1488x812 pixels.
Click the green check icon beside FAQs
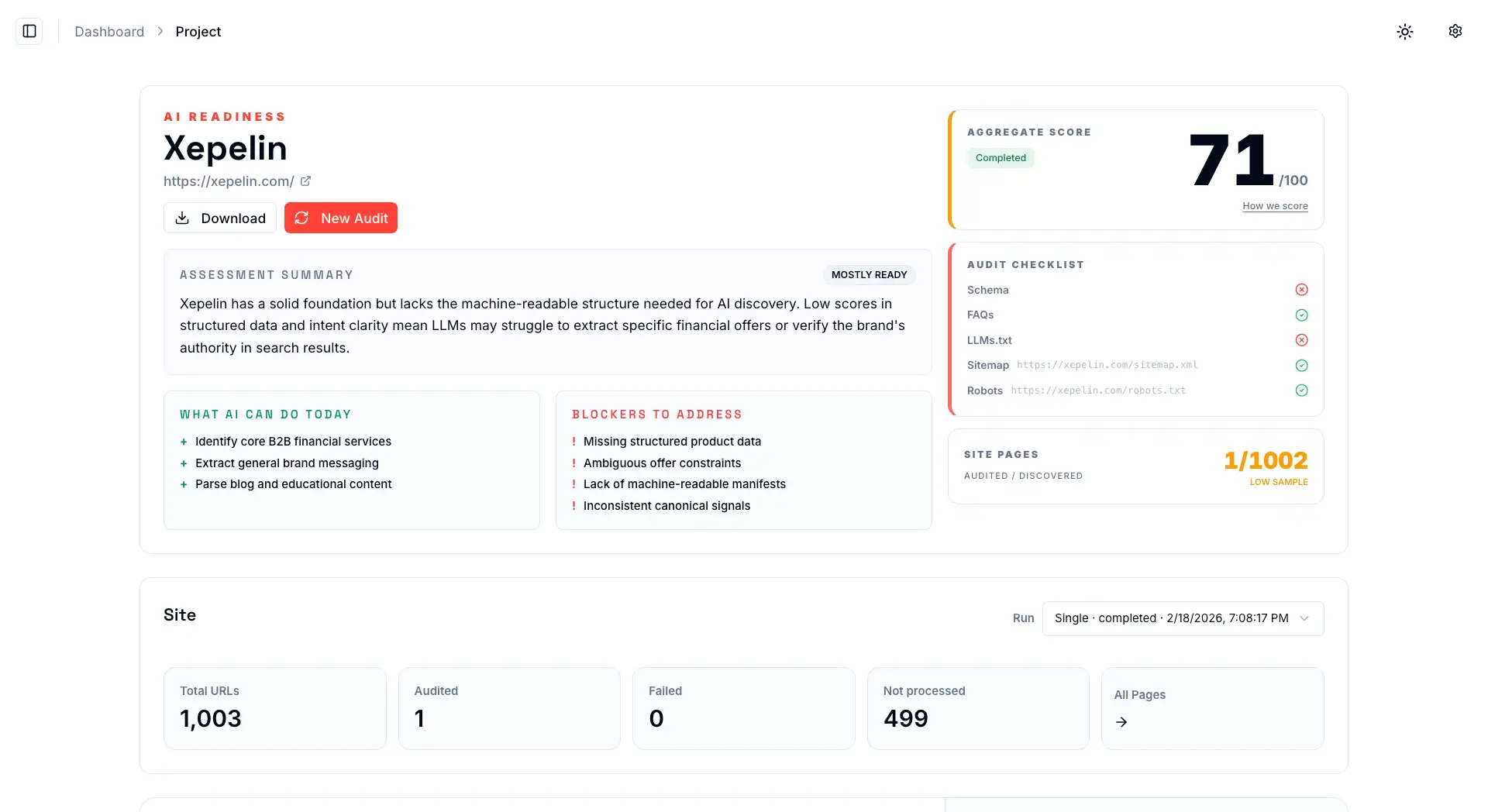pyautogui.click(x=1301, y=315)
